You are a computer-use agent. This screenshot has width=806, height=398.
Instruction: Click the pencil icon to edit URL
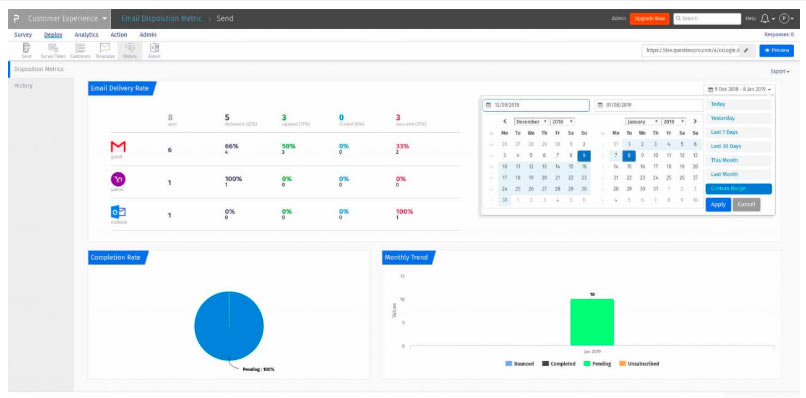[746, 50]
